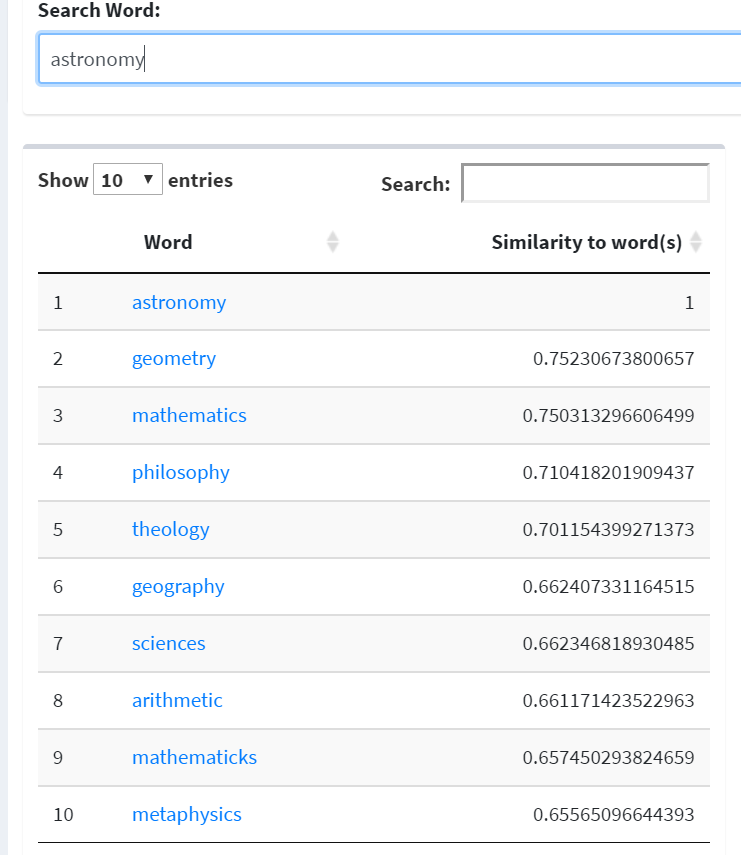Open the Show entries count dropdown
The width and height of the screenshot is (741, 855).
pyautogui.click(x=128, y=181)
